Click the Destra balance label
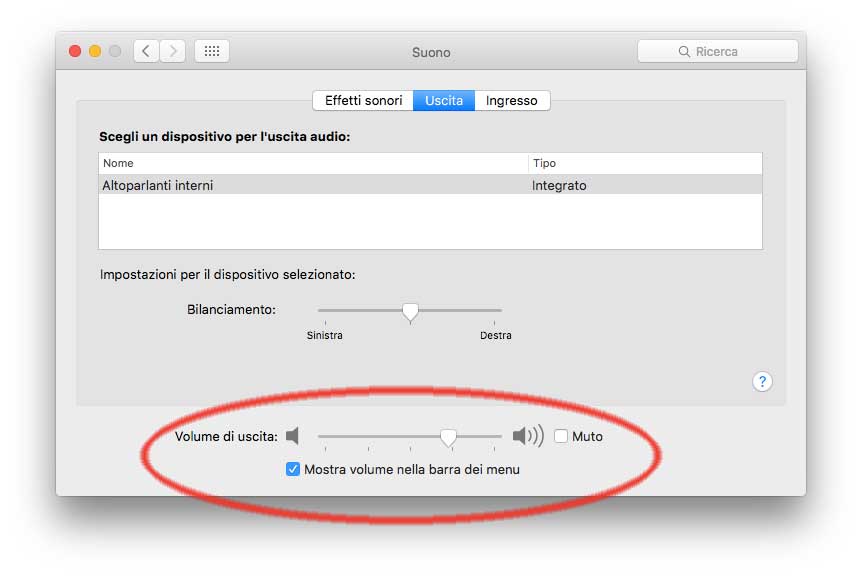 [x=495, y=335]
